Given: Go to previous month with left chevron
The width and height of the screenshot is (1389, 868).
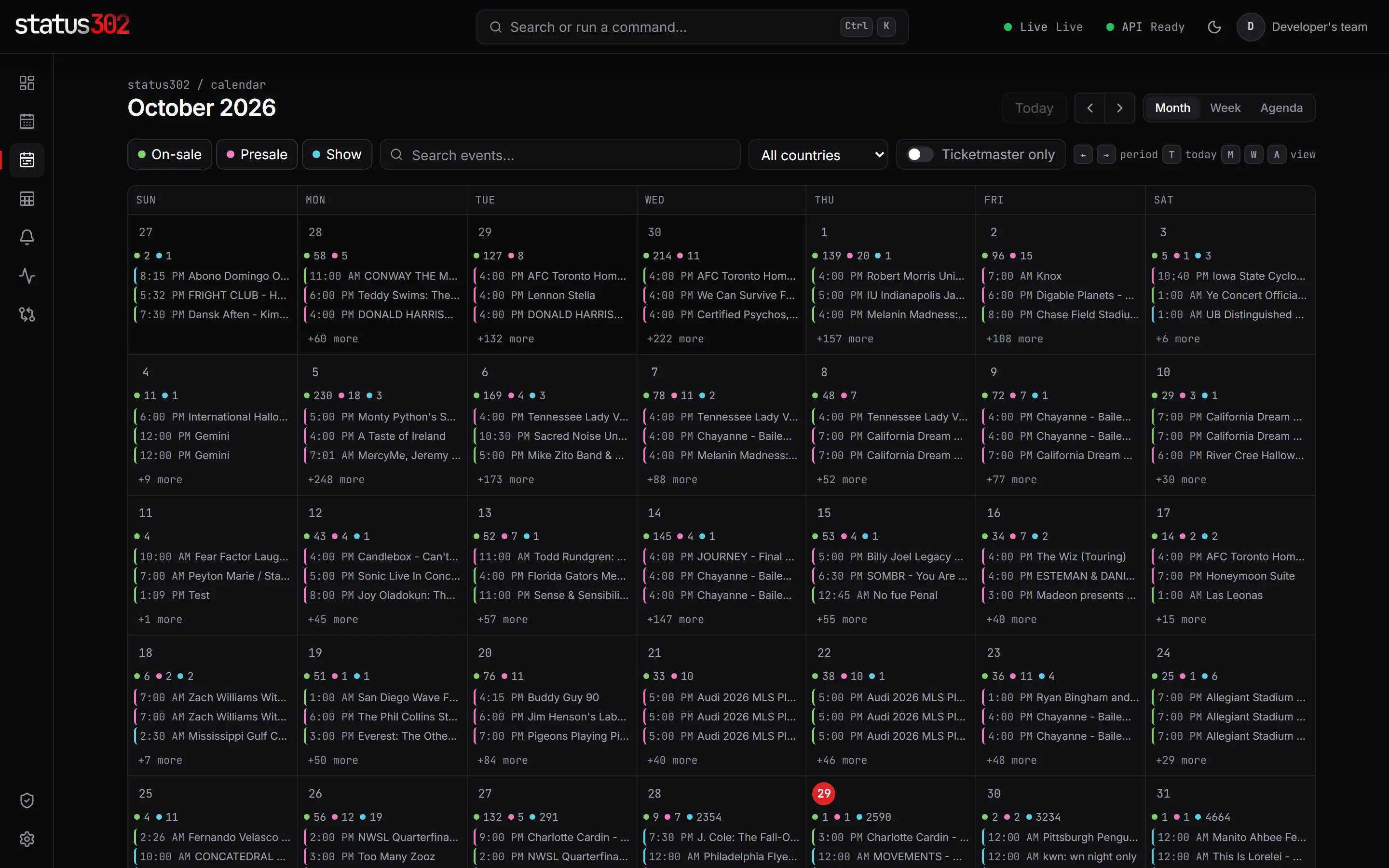Looking at the screenshot, I should coord(1090,108).
